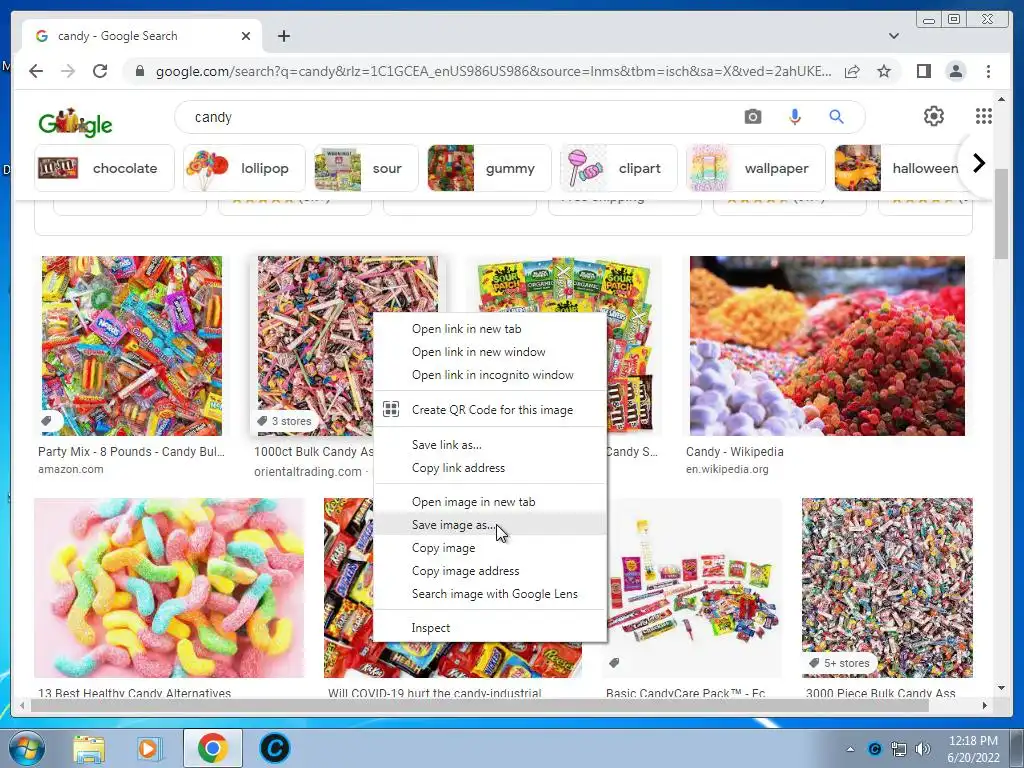Bookmark this page with the star icon
This screenshot has width=1024, height=768.
point(884,71)
